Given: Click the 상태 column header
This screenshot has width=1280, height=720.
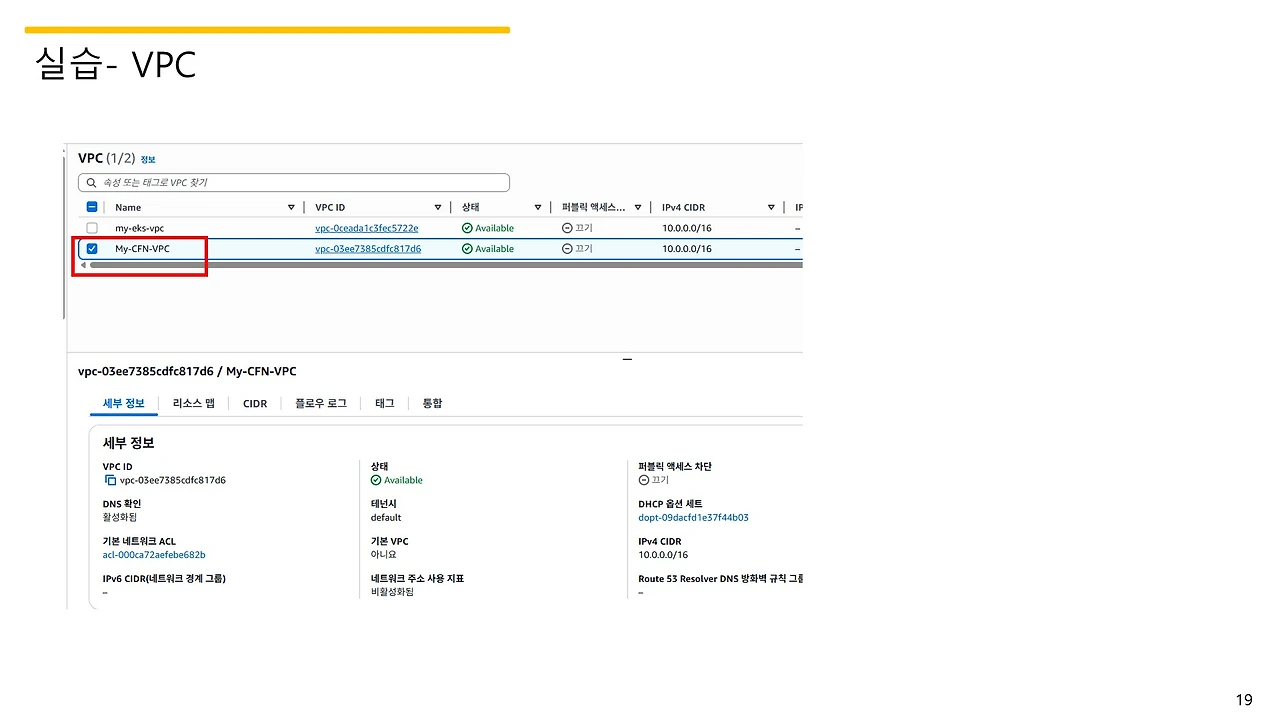Looking at the screenshot, I should point(471,207).
